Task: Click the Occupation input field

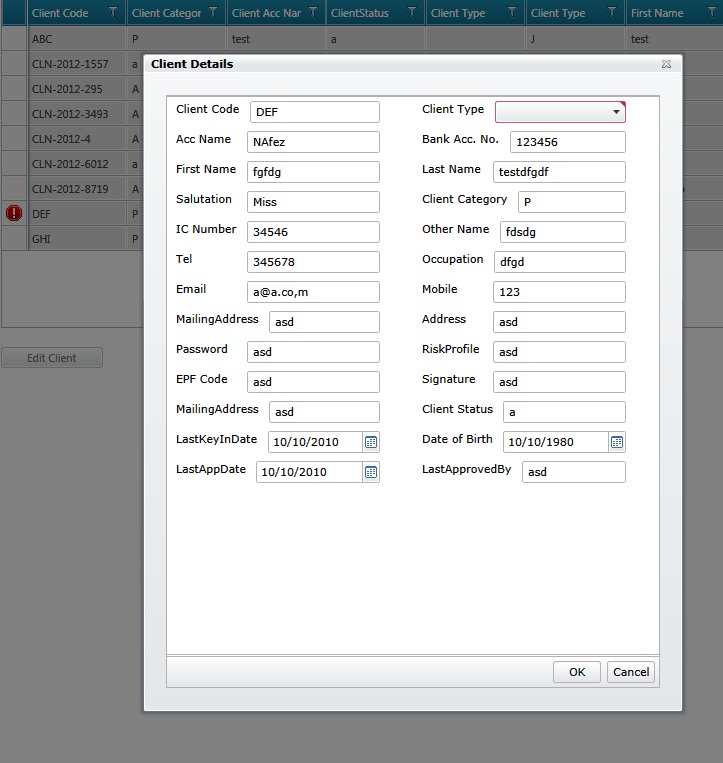Action: [560, 262]
